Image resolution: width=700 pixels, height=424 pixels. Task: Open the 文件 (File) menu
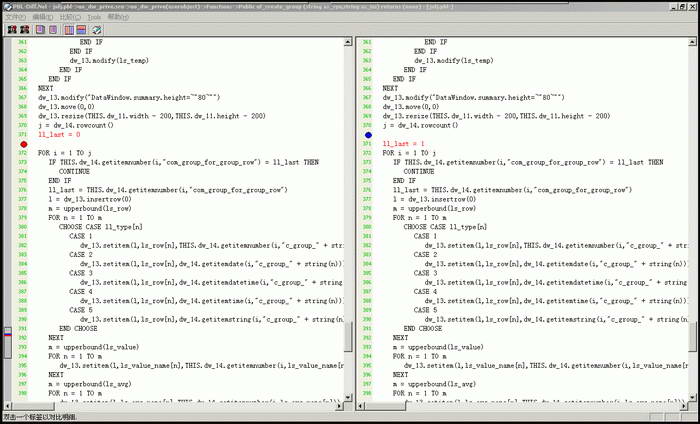(x=15, y=17)
